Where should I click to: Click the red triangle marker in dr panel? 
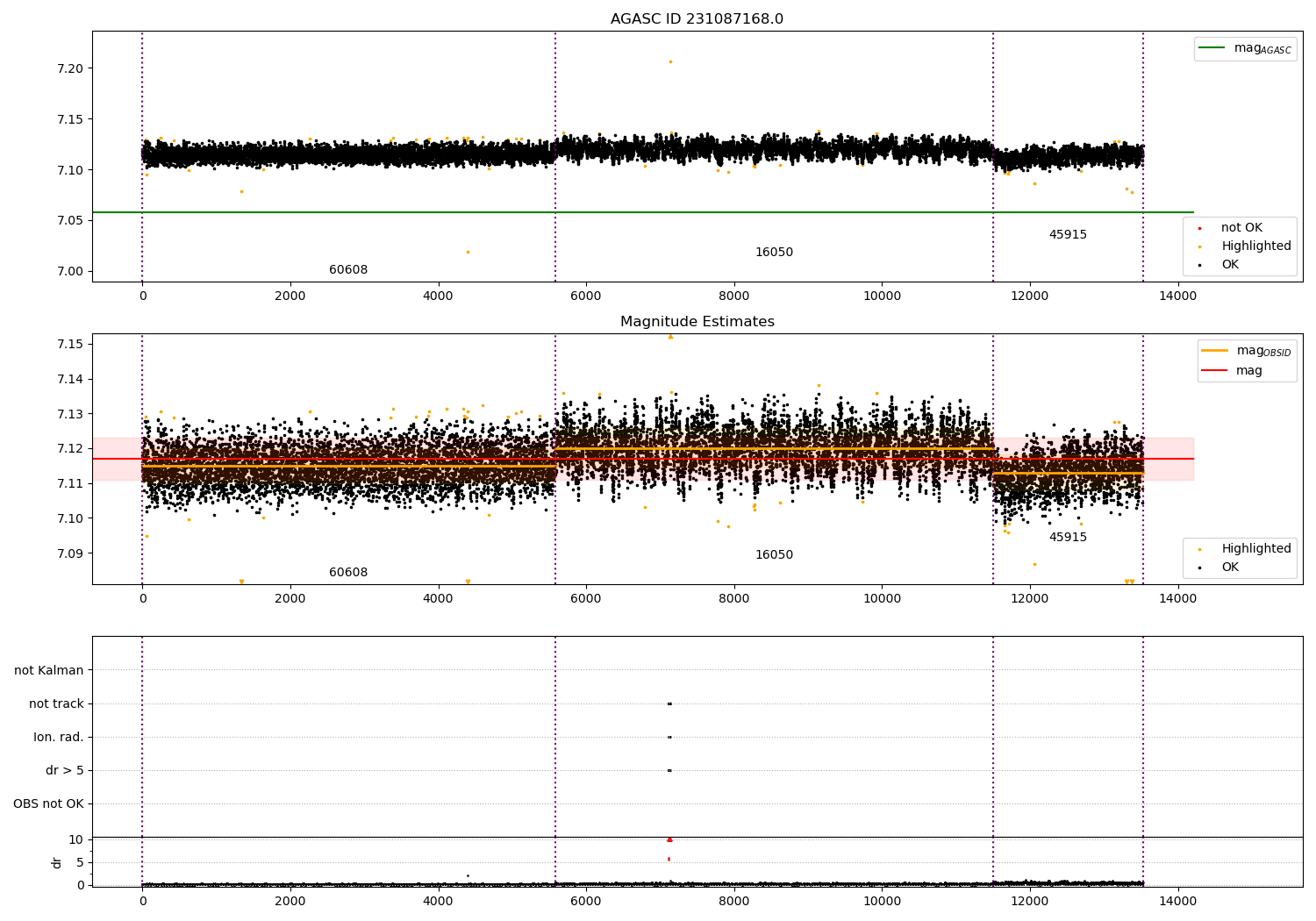[x=669, y=839]
